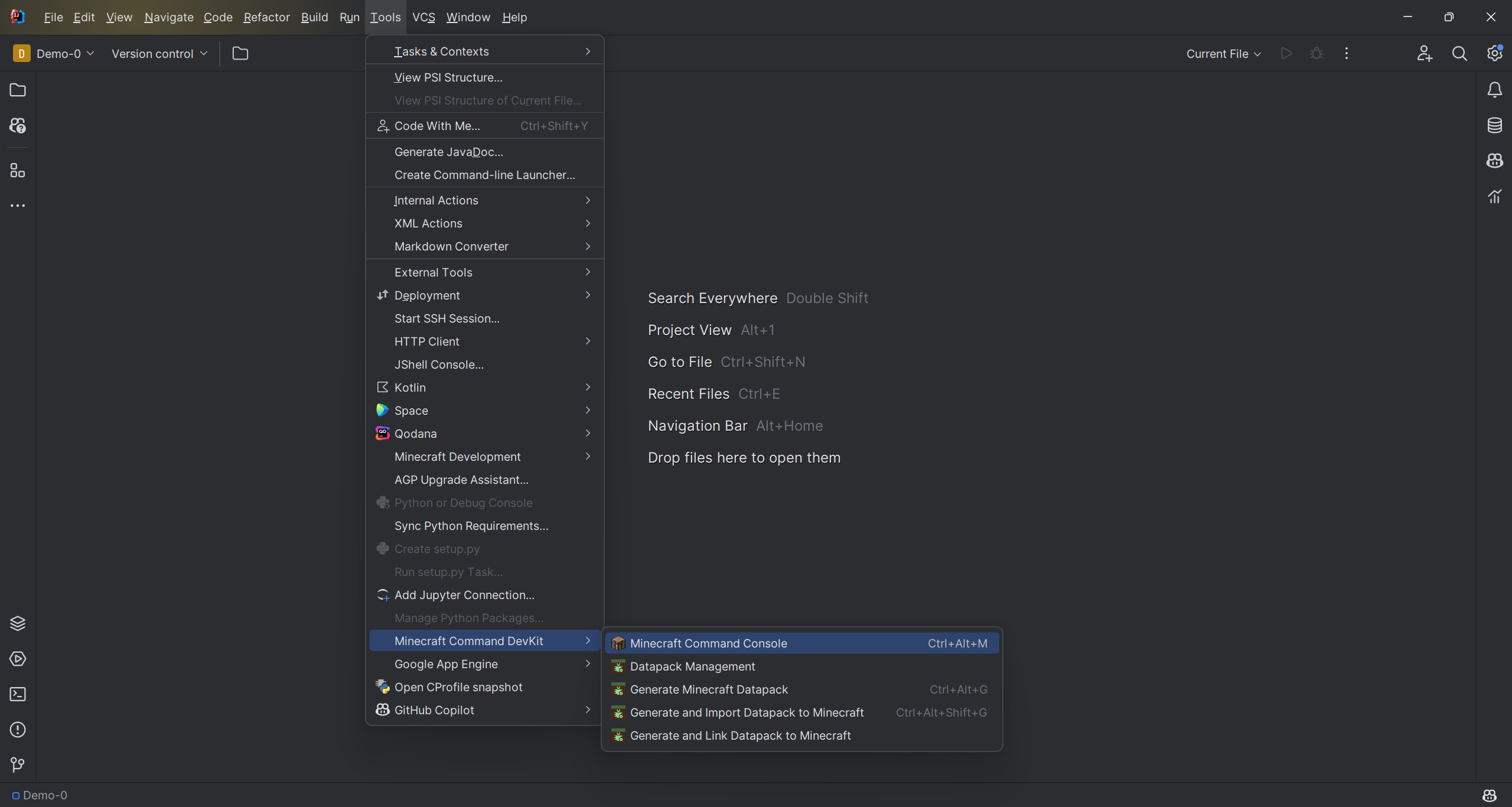
Task: Open the Version control dropdown
Action: click(159, 54)
